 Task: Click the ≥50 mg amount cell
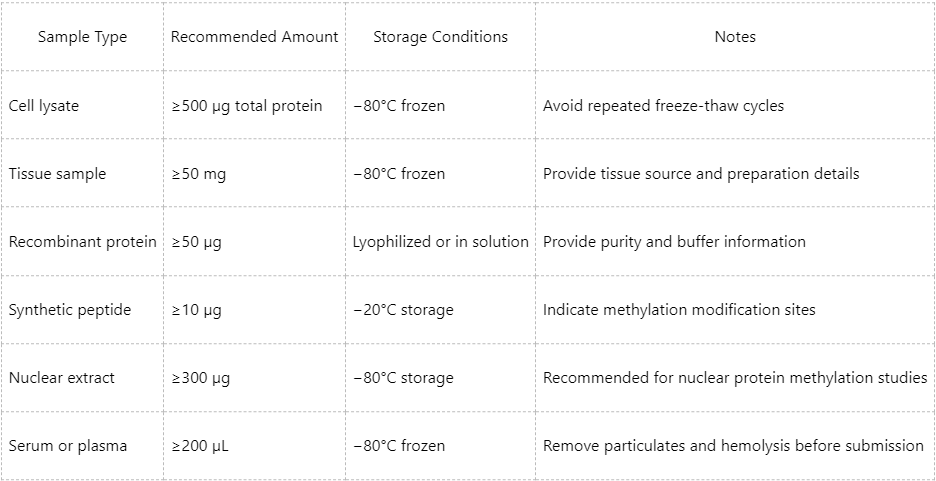(x=199, y=173)
